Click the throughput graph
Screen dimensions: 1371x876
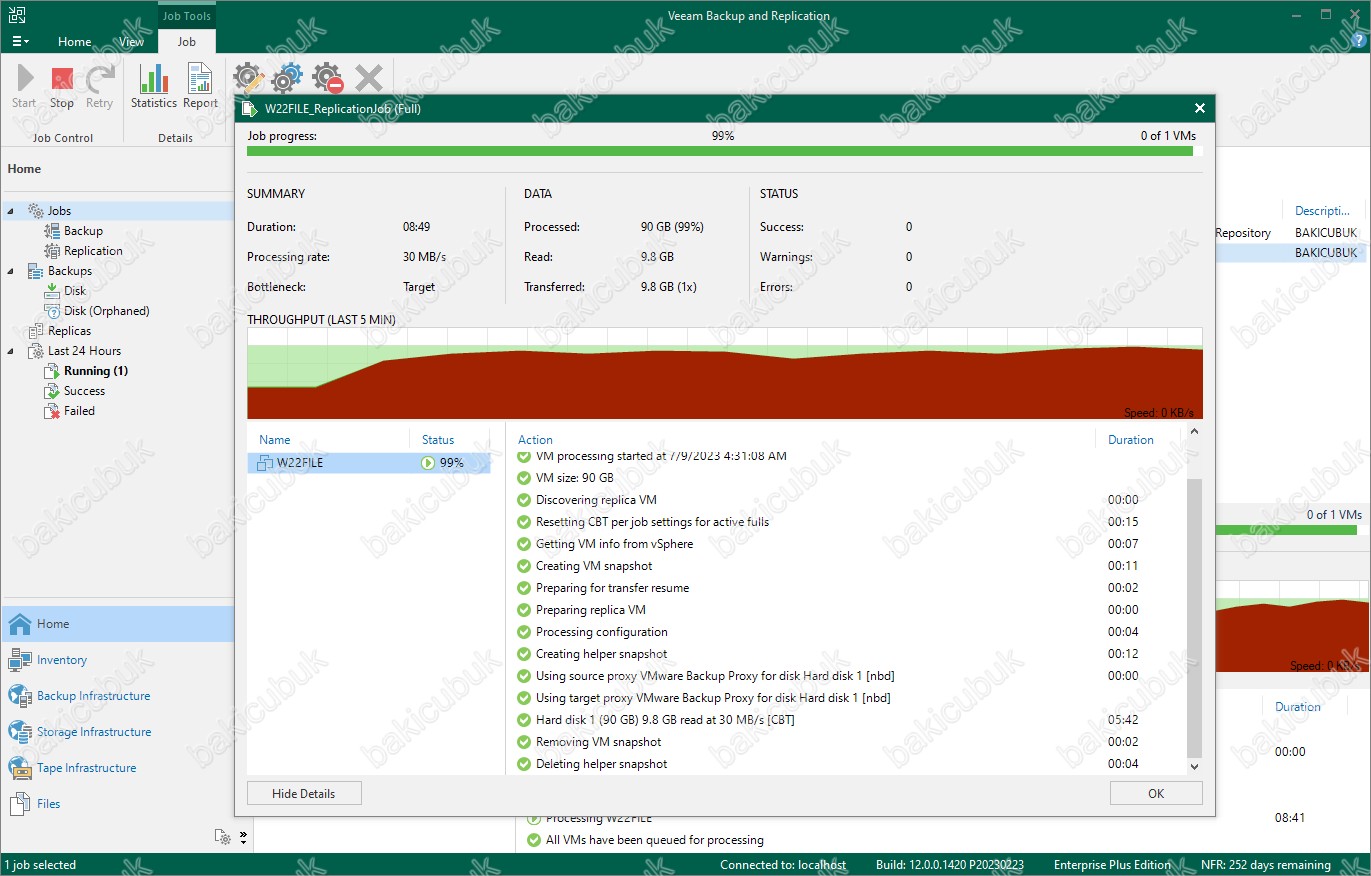(x=725, y=373)
